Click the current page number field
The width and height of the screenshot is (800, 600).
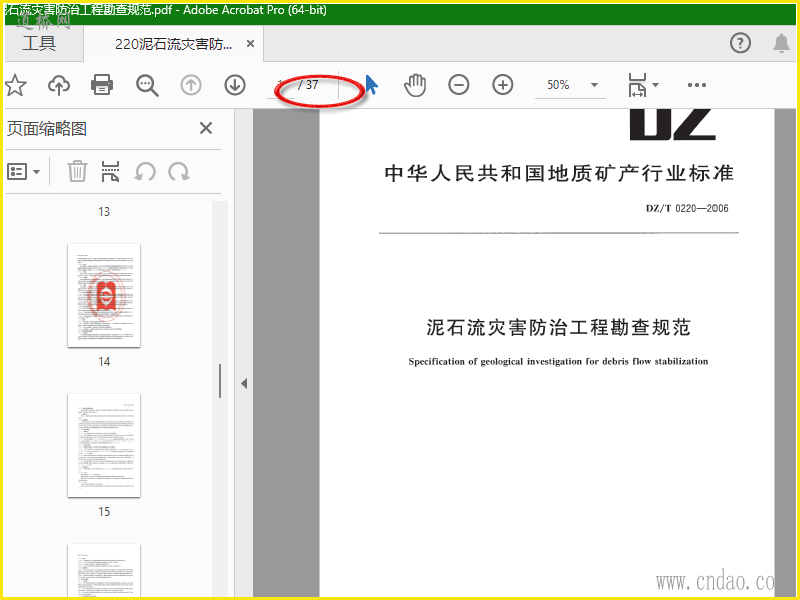pos(281,85)
